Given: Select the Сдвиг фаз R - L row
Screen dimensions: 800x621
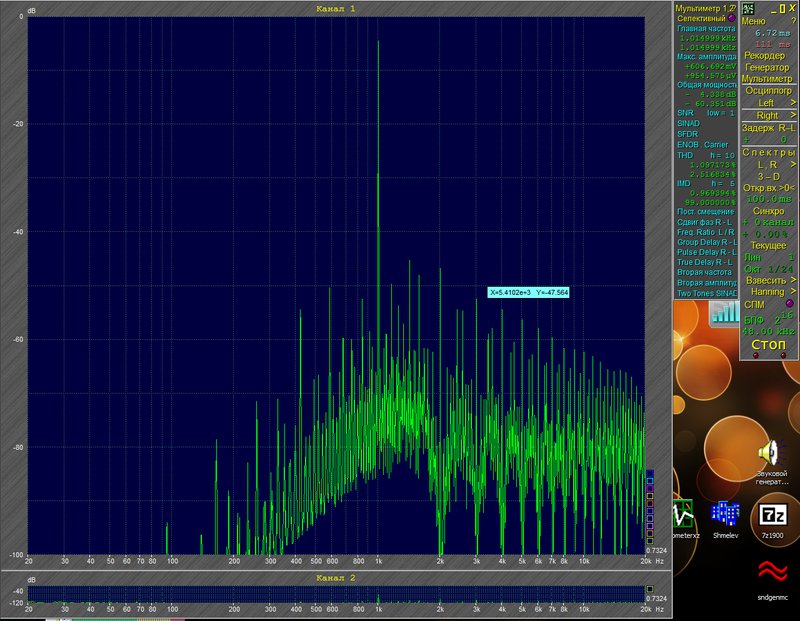Looking at the screenshot, I should (x=706, y=222).
